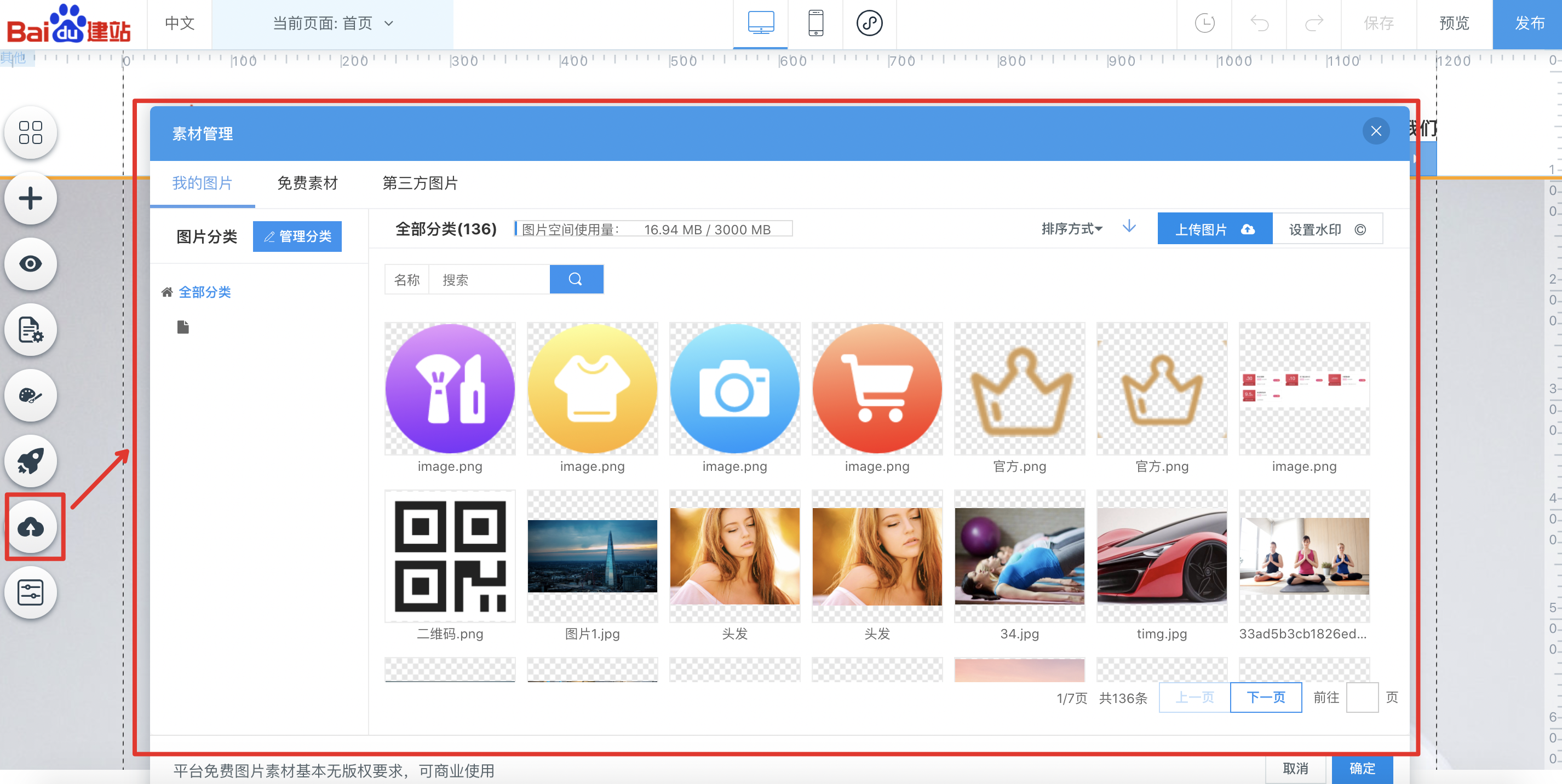Image resolution: width=1562 pixels, height=784 pixels.
Task: Click the rocket icon in sidebar
Action: [30, 462]
